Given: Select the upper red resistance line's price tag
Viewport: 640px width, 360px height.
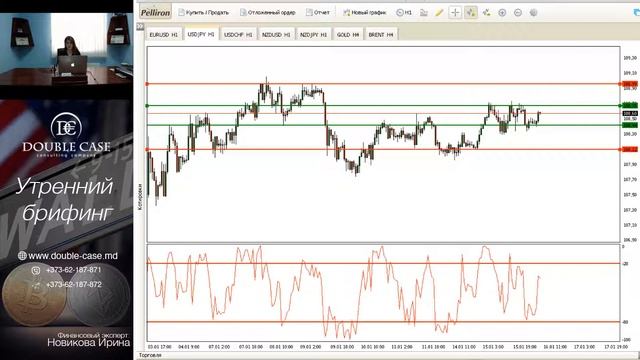Looking at the screenshot, I should click(x=630, y=84).
